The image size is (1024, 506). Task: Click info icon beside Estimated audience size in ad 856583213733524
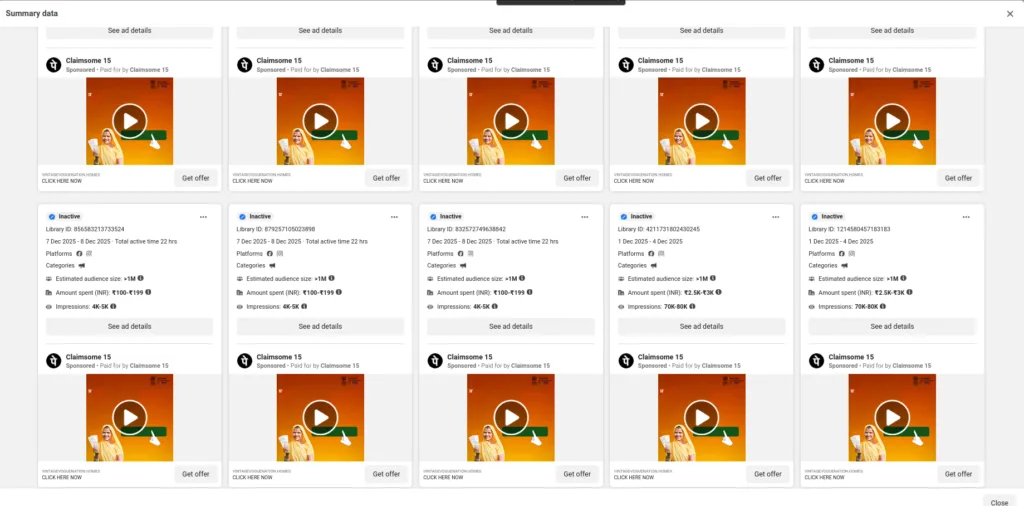(140, 278)
